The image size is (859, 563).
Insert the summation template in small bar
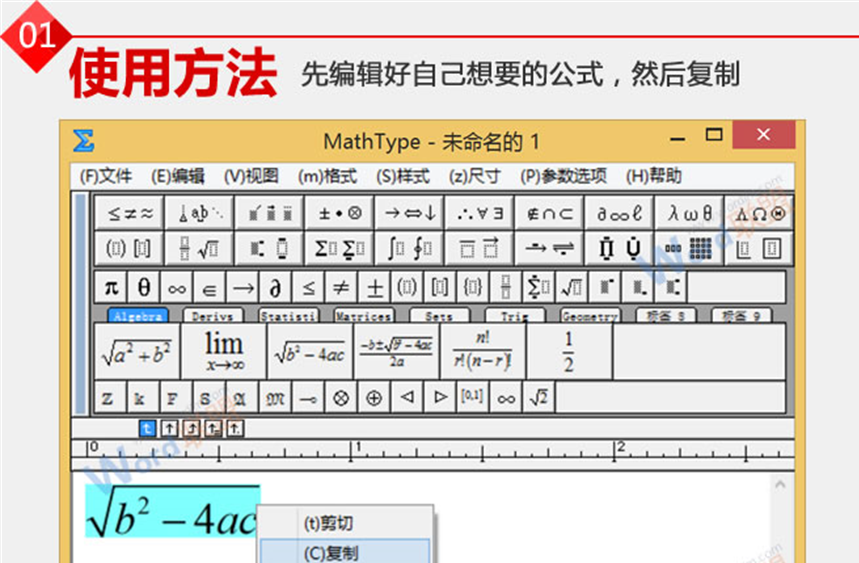coord(539,287)
